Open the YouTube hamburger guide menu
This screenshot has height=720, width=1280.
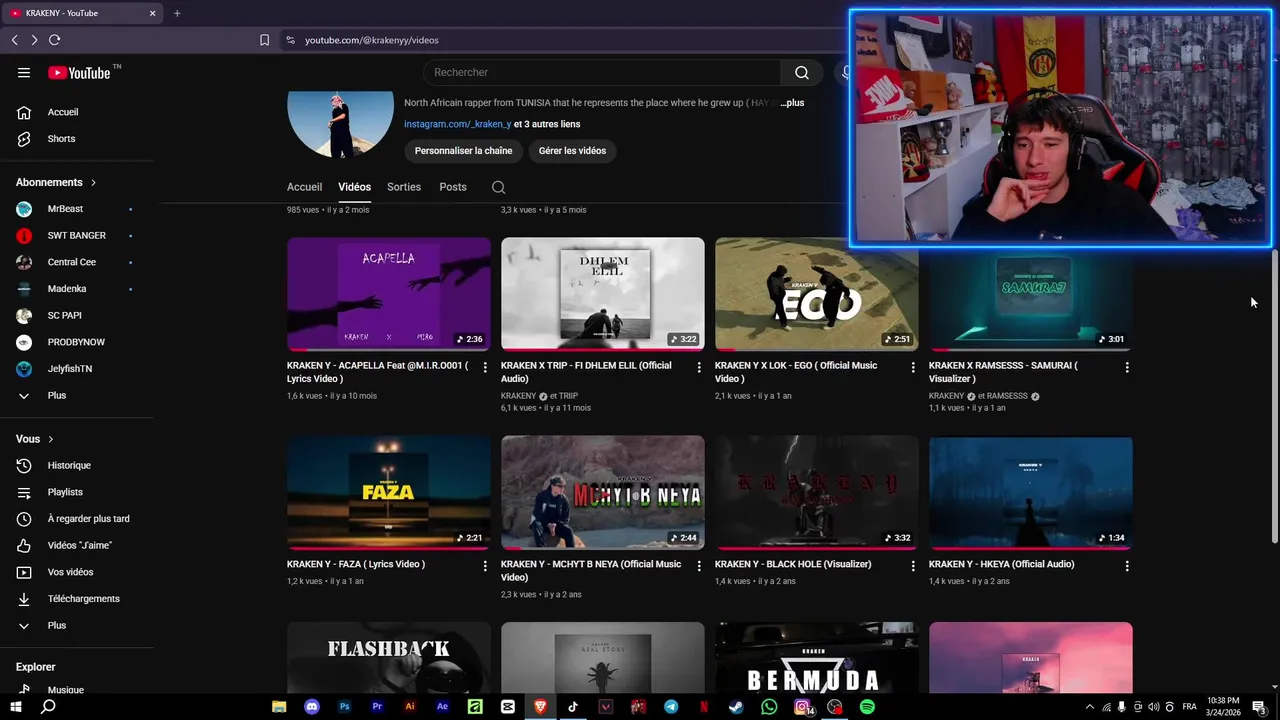24,72
